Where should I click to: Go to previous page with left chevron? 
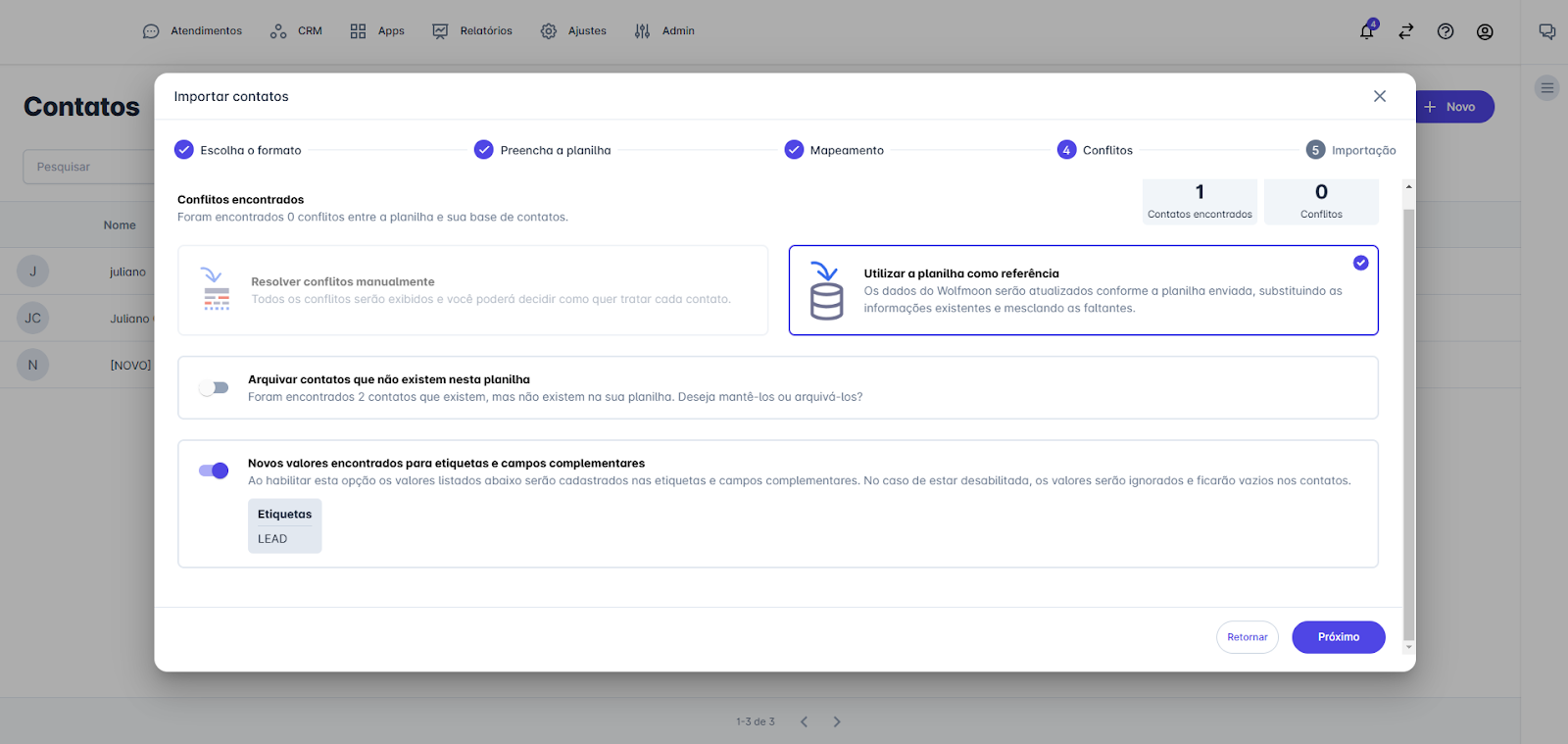click(x=804, y=721)
